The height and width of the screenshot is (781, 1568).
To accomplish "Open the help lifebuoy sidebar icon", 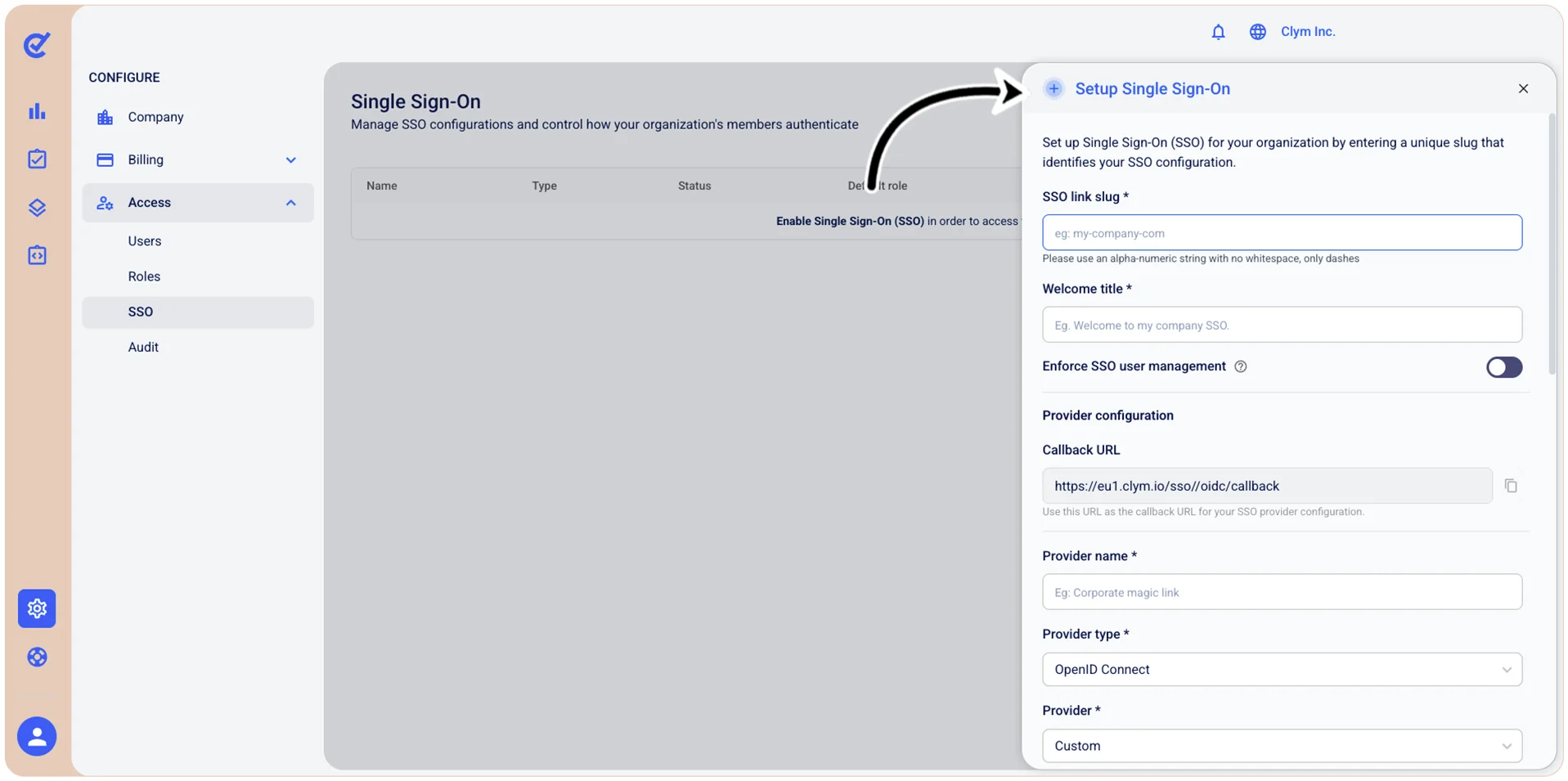I will pyautogui.click(x=37, y=658).
